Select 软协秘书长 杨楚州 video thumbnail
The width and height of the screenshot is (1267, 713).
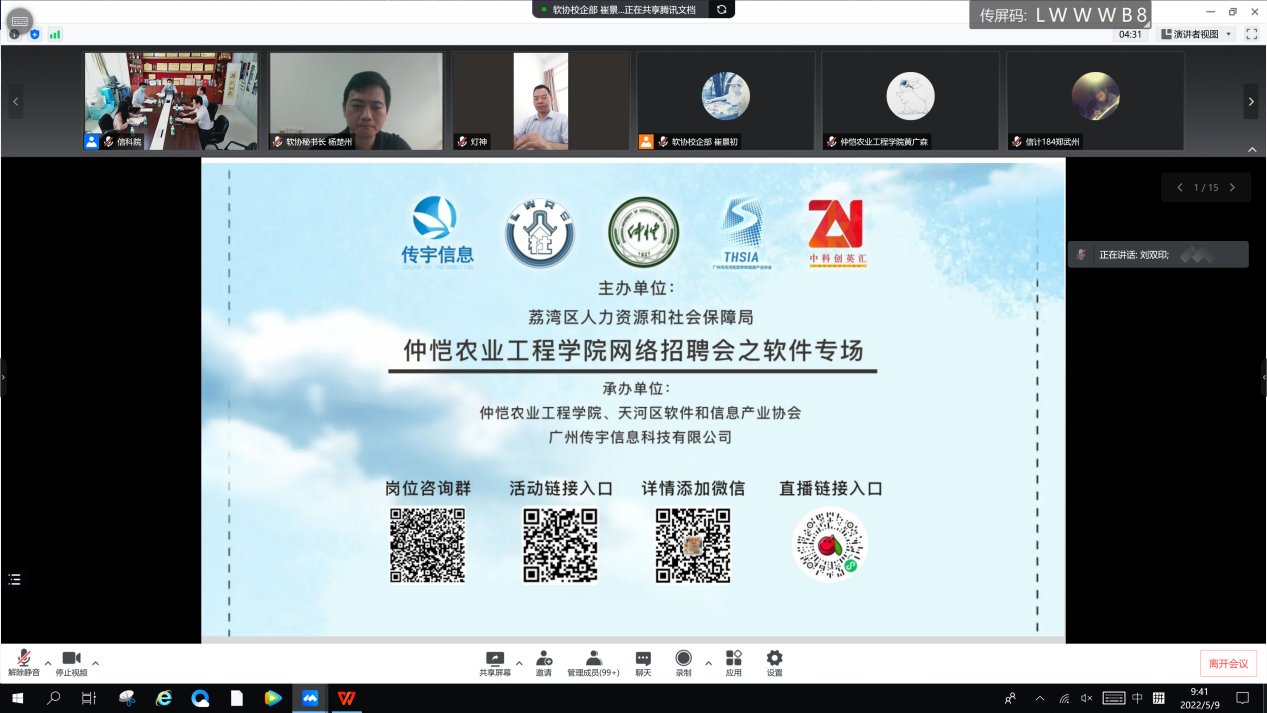click(x=356, y=101)
